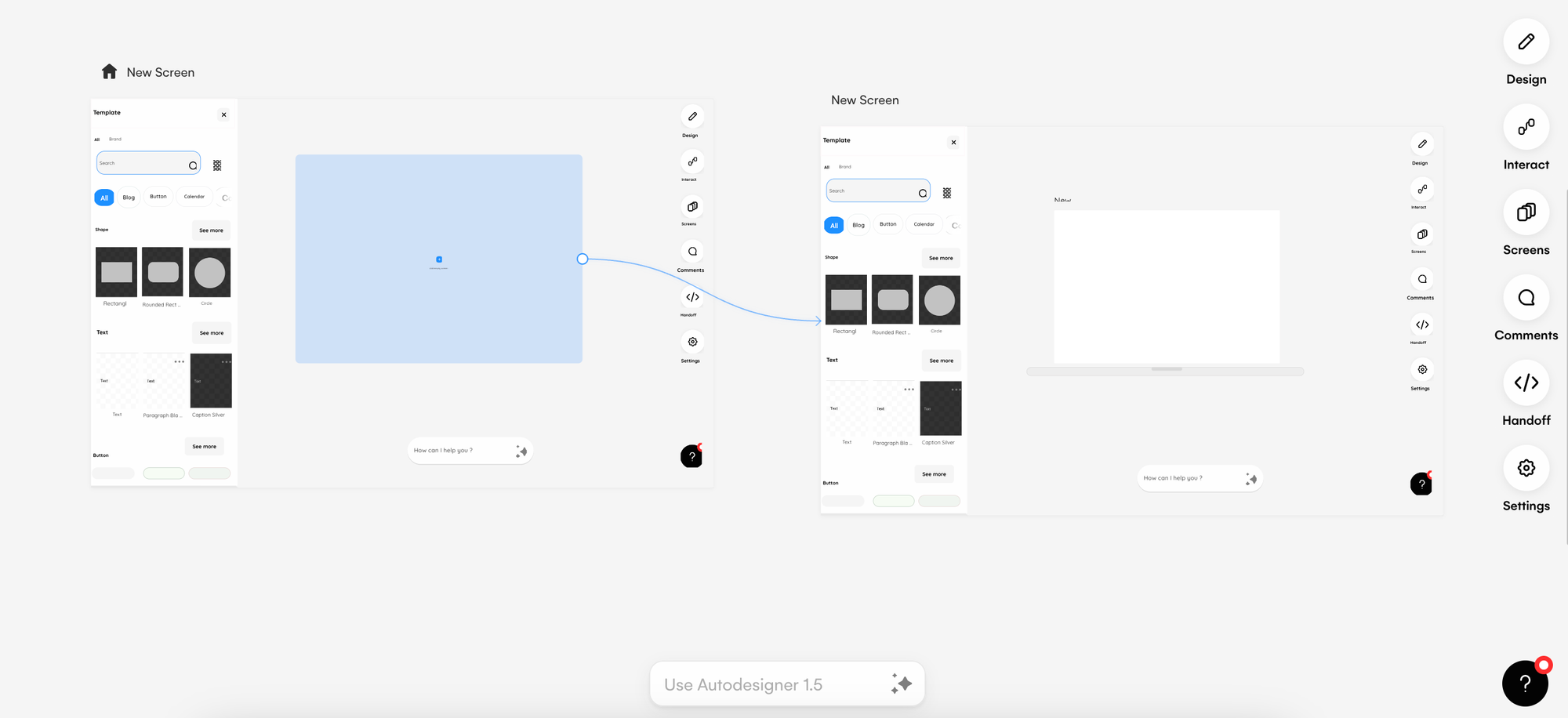Select the blue rectangle in the home screen
Screen dimensions: 1568x718
439,259
